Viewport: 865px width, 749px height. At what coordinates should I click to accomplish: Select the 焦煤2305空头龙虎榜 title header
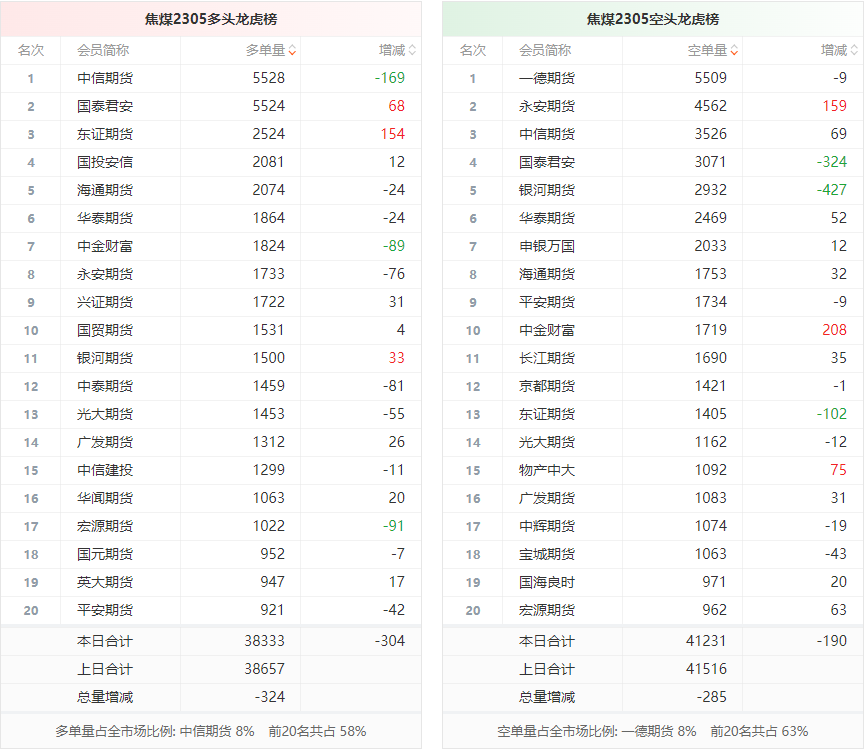point(653,19)
